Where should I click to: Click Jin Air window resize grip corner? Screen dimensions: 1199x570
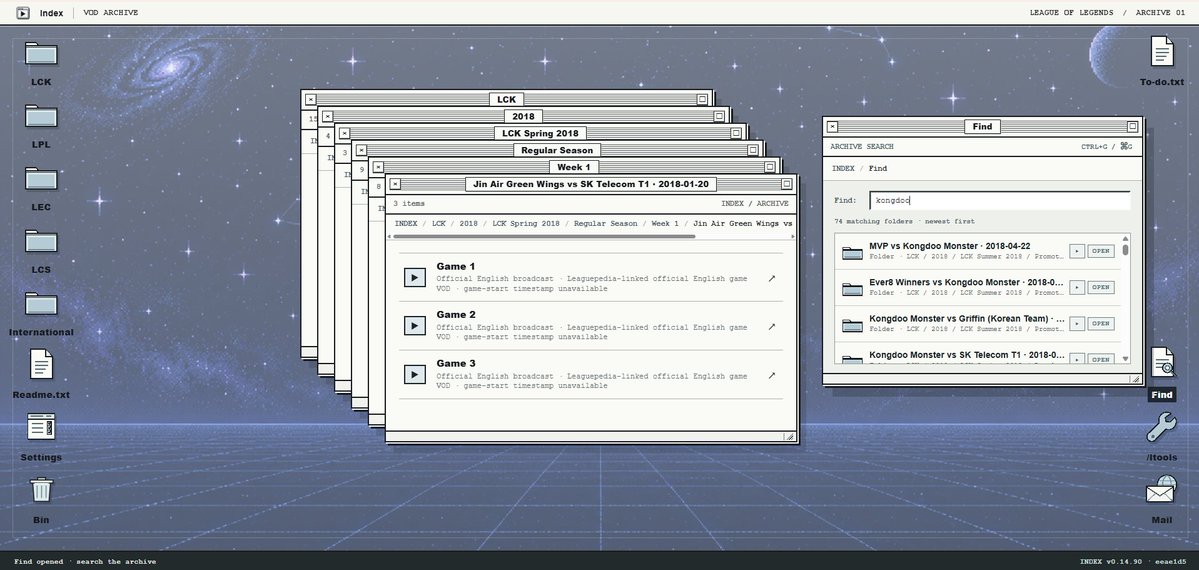[x=790, y=437]
